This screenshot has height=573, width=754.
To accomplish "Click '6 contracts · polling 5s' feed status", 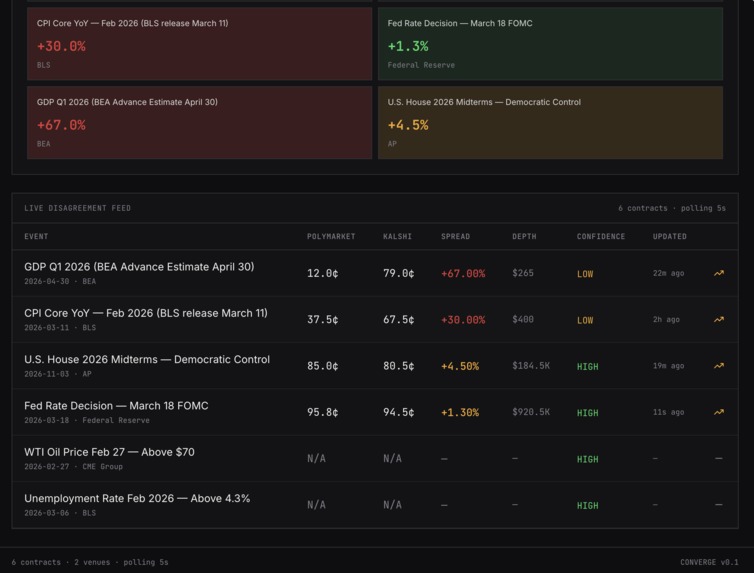I will (x=672, y=208).
